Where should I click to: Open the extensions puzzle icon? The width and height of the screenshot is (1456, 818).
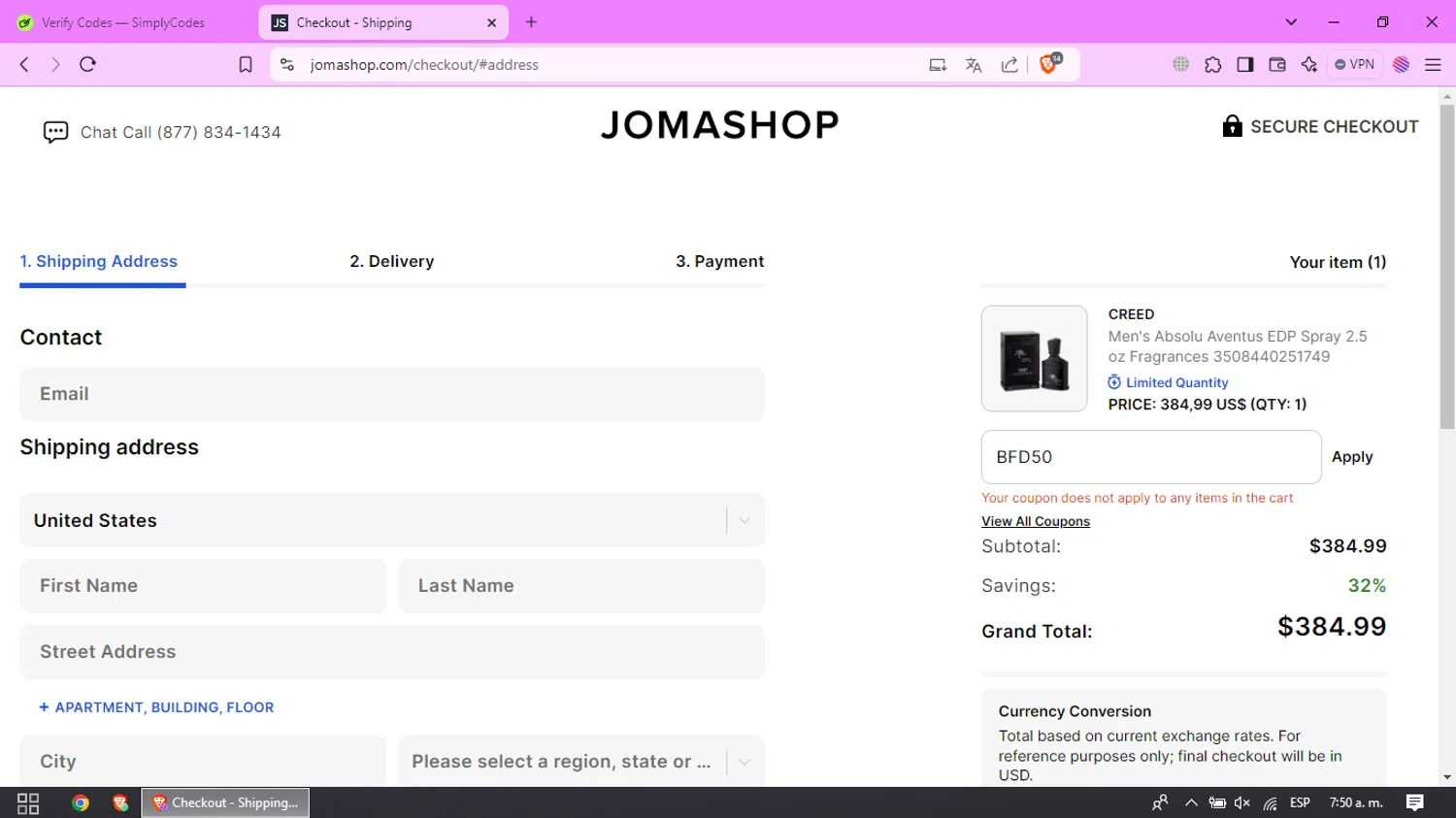click(1213, 65)
